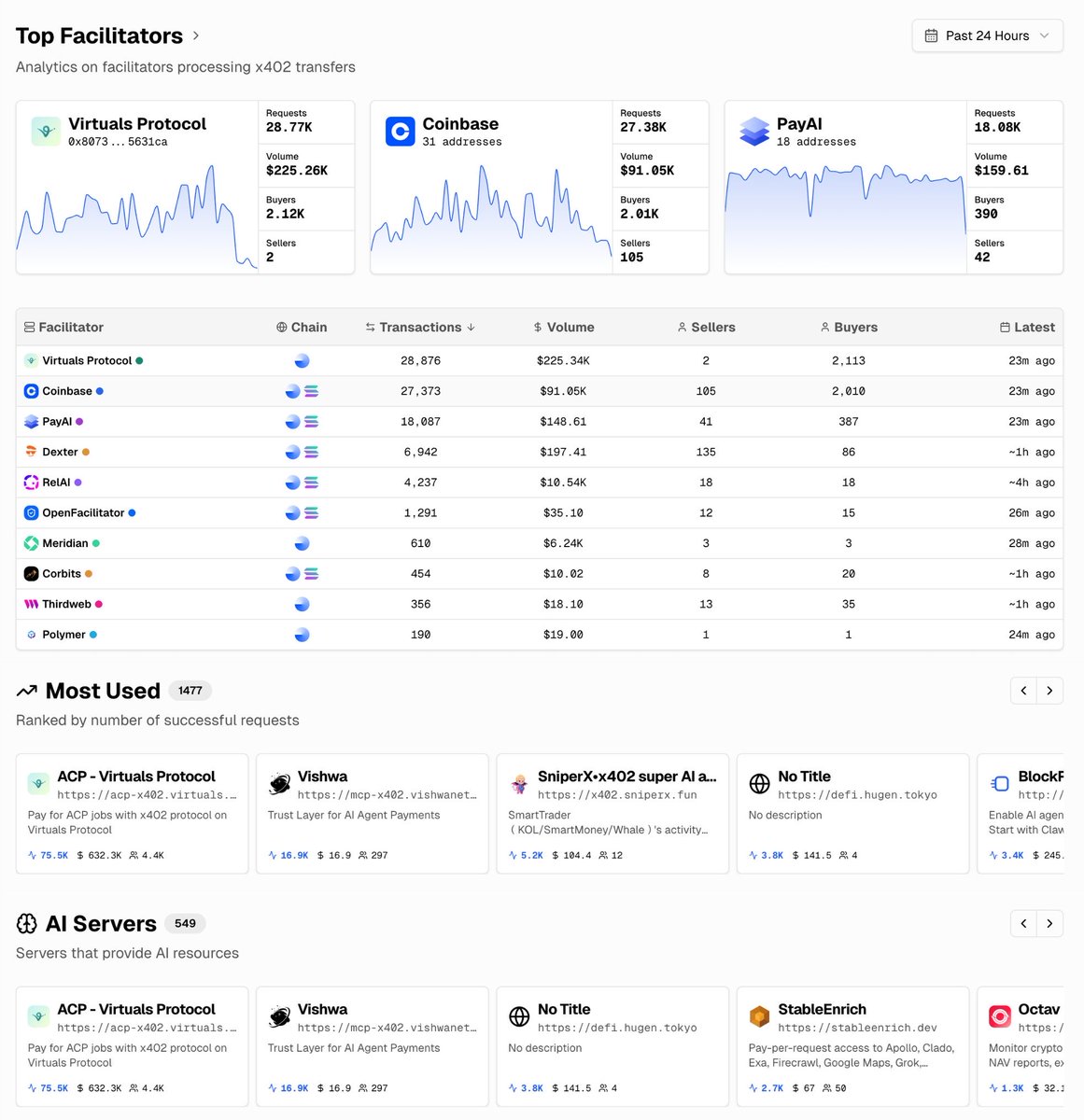Click the PayAI layered logo in card

(x=754, y=132)
